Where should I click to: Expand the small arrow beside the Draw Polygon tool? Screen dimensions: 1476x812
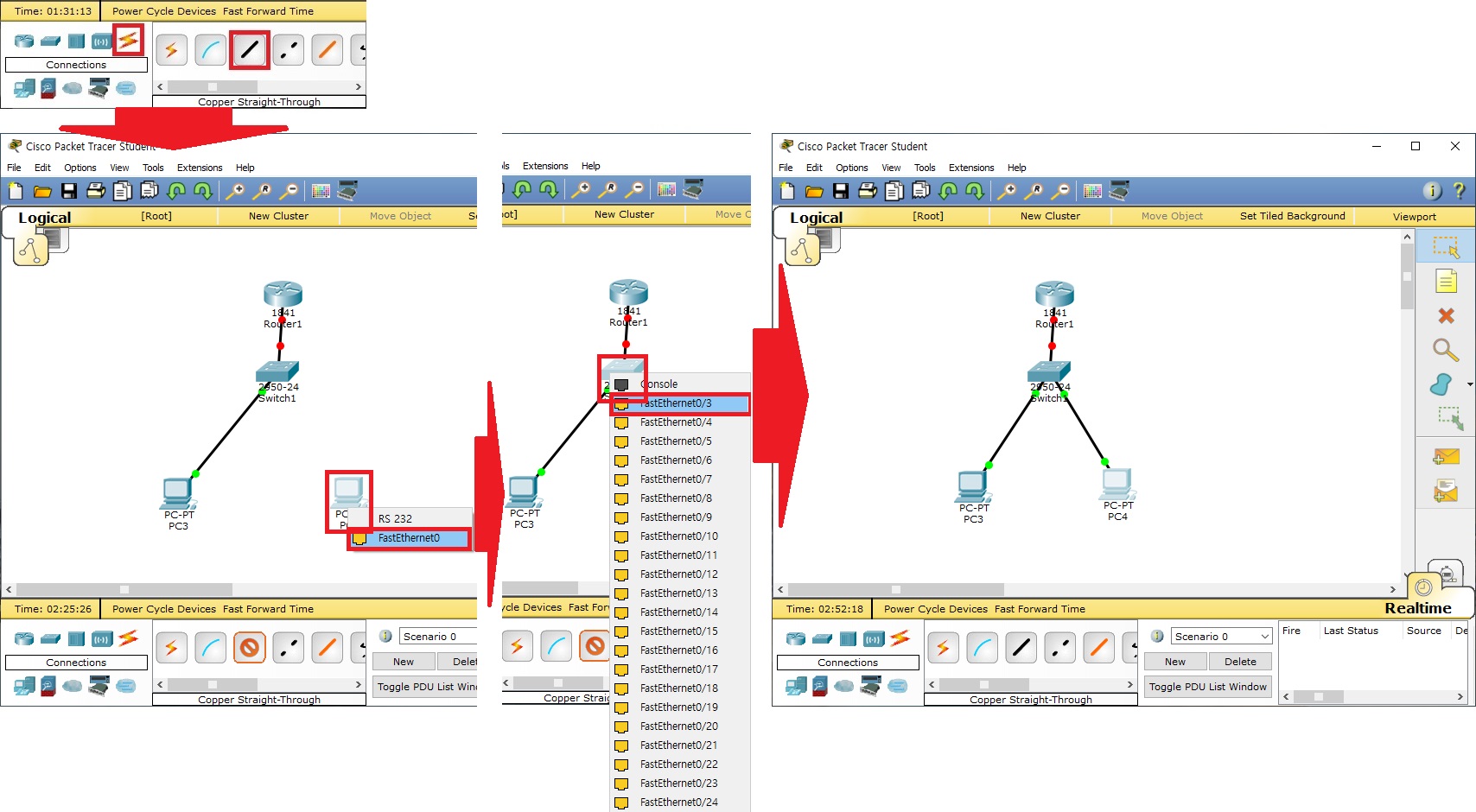pos(1470,384)
